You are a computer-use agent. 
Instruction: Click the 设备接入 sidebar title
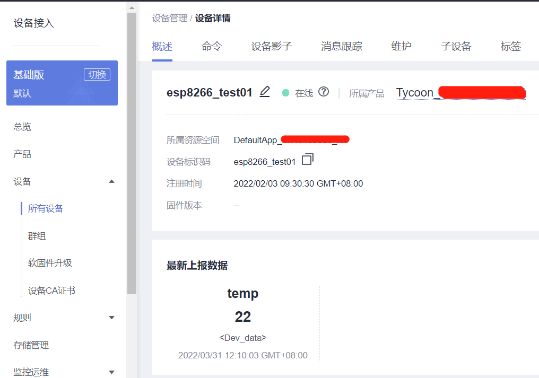34,23
